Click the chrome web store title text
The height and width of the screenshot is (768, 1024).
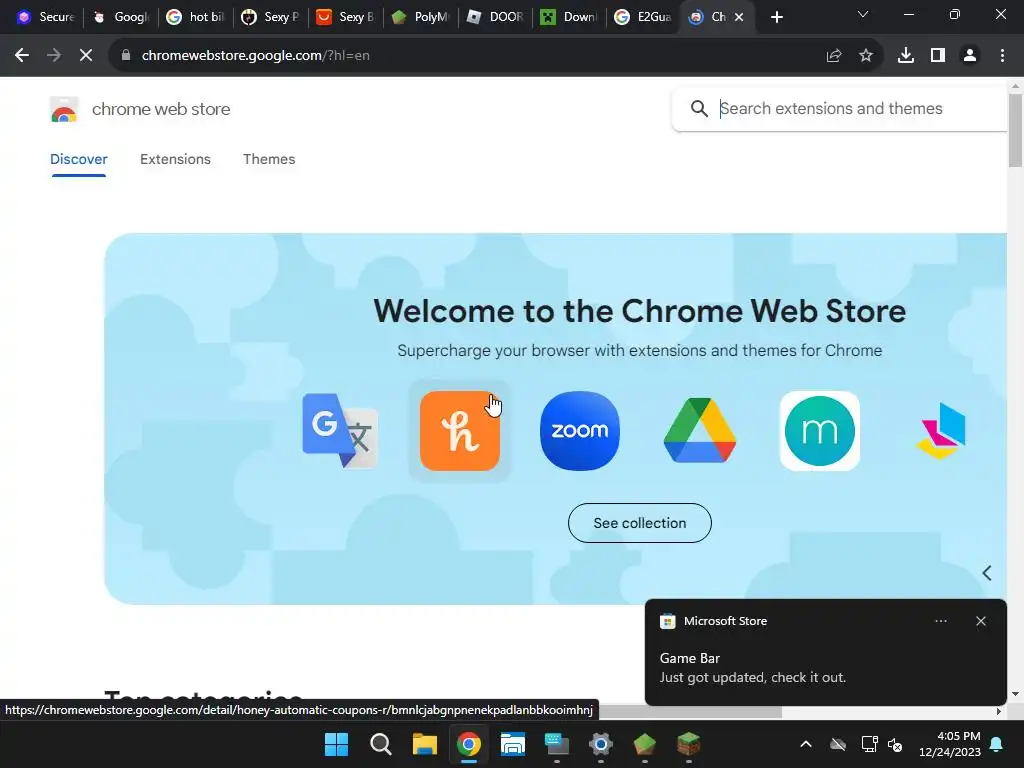pos(161,109)
